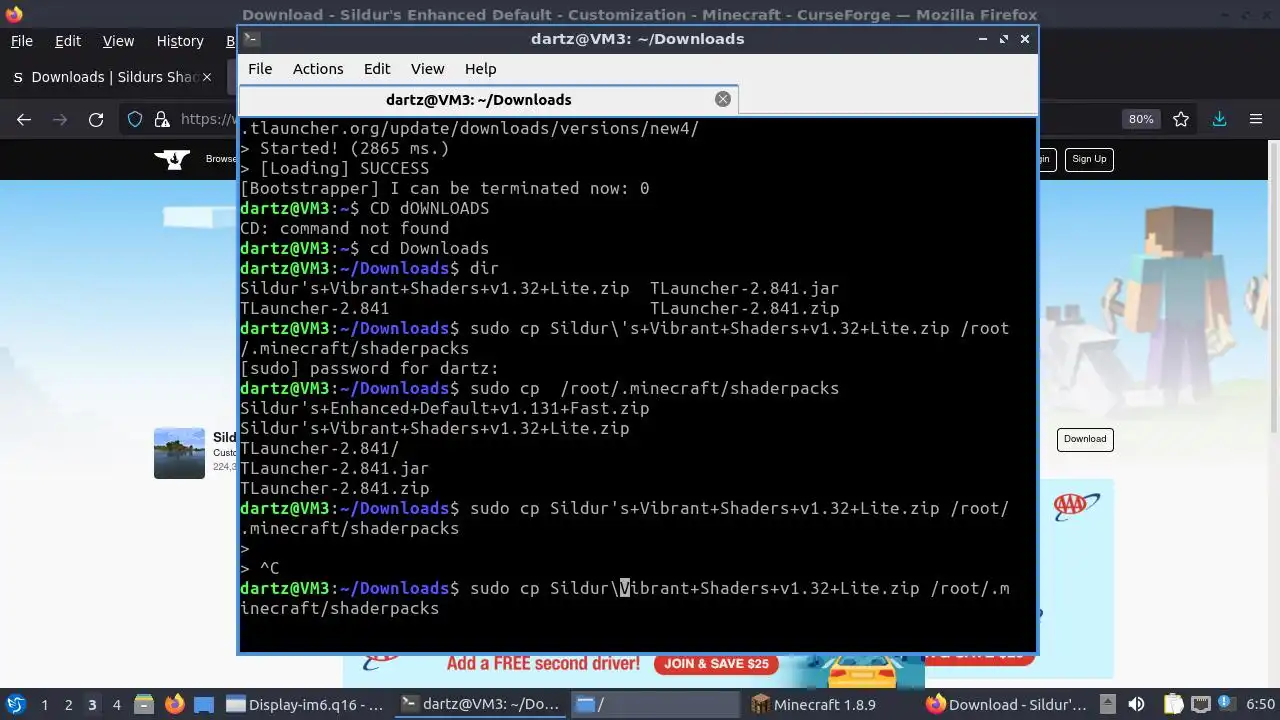Screen dimensions: 1280x720
Task: Select dartz@VM3 terminal taskbar entry
Action: [x=480, y=704]
